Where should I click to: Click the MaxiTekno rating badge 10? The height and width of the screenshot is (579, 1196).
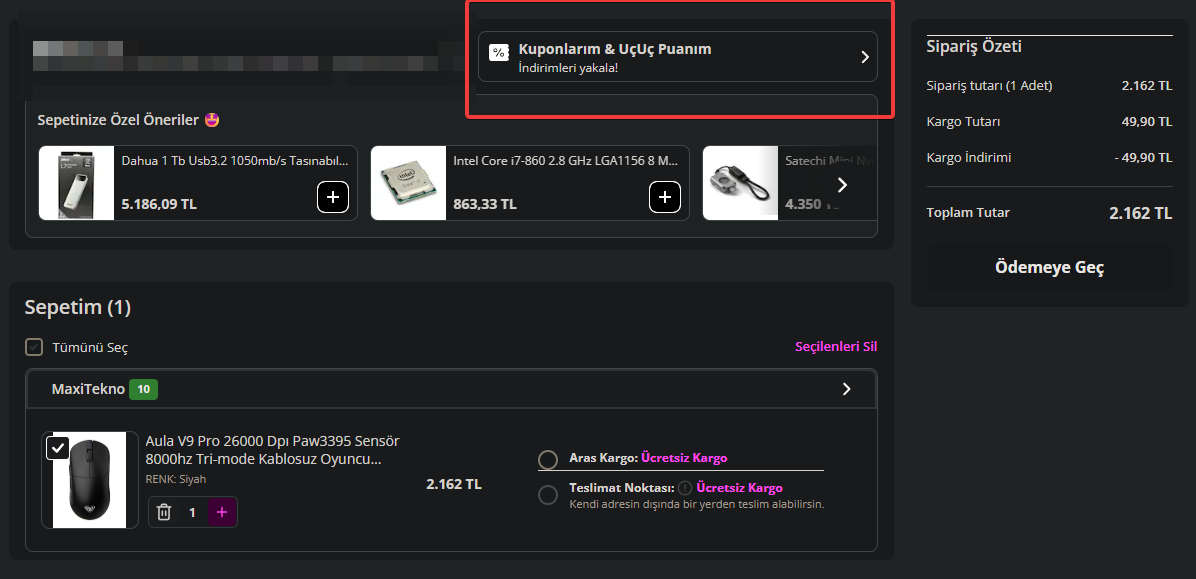143,390
